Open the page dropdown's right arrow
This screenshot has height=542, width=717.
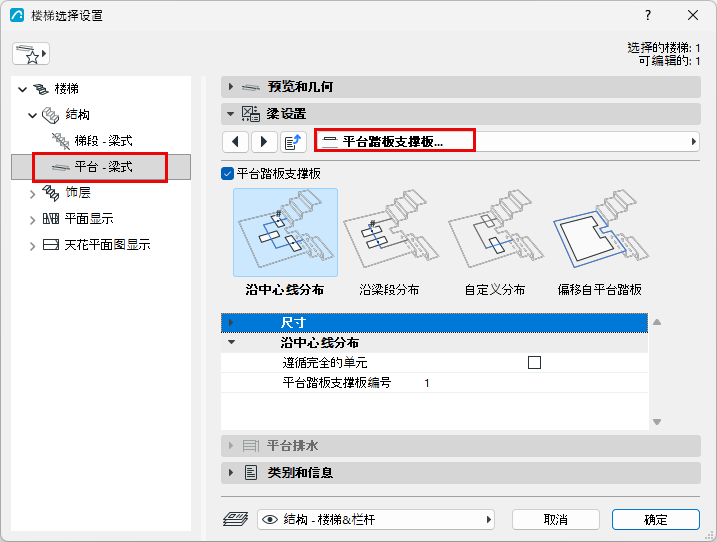(x=694, y=142)
